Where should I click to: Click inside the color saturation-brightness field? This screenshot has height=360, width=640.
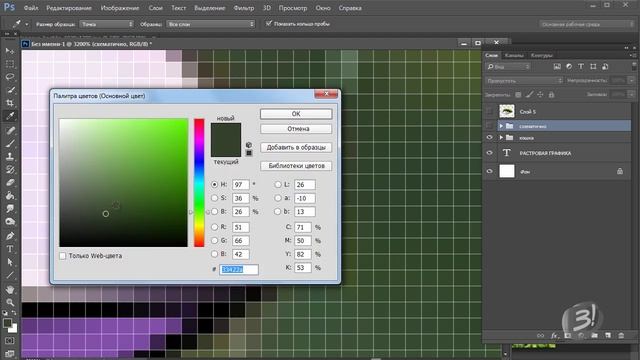pyautogui.click(x=123, y=182)
